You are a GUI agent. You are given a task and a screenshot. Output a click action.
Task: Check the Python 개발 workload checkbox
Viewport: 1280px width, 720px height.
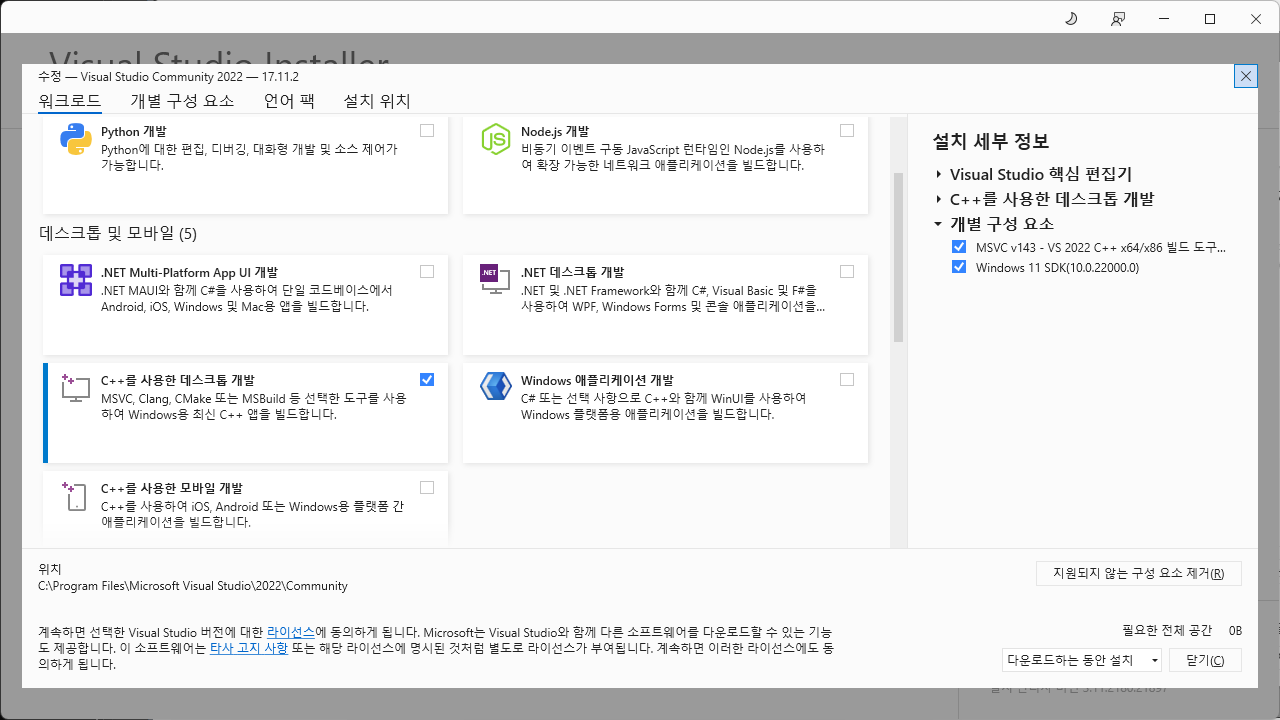[427, 131]
